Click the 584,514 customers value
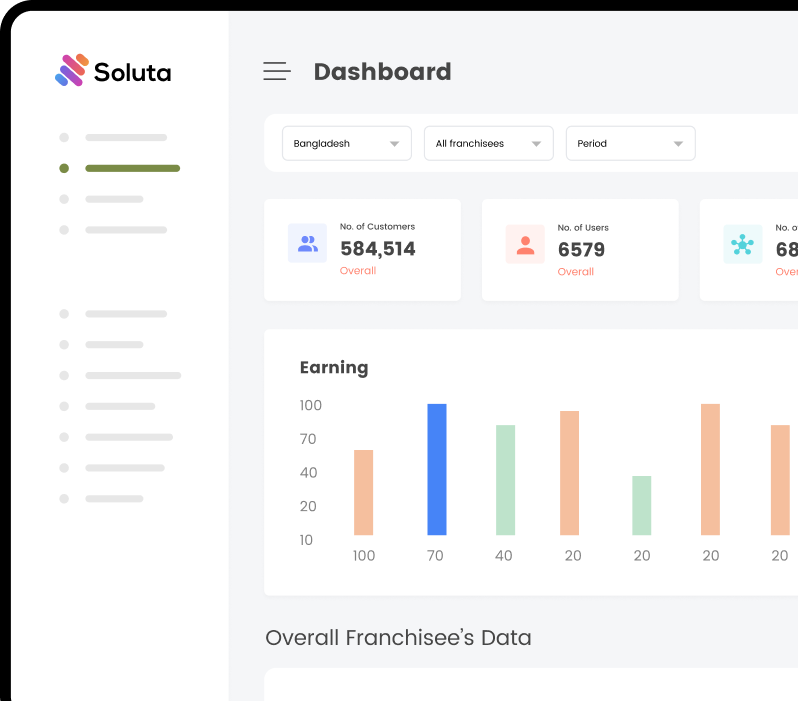The height and width of the screenshot is (701, 798). pyautogui.click(x=378, y=248)
